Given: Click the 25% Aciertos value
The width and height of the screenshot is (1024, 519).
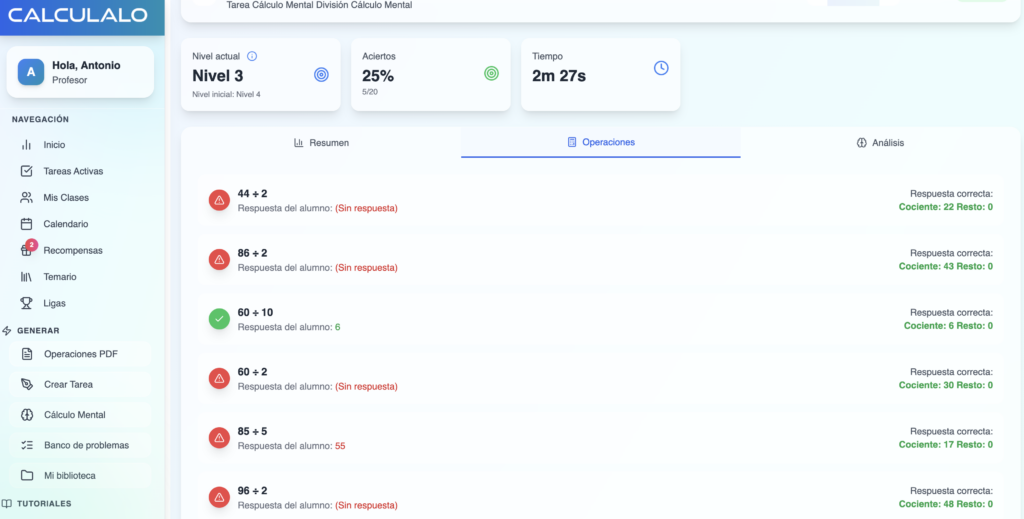Looking at the screenshot, I should pyautogui.click(x=378, y=76).
